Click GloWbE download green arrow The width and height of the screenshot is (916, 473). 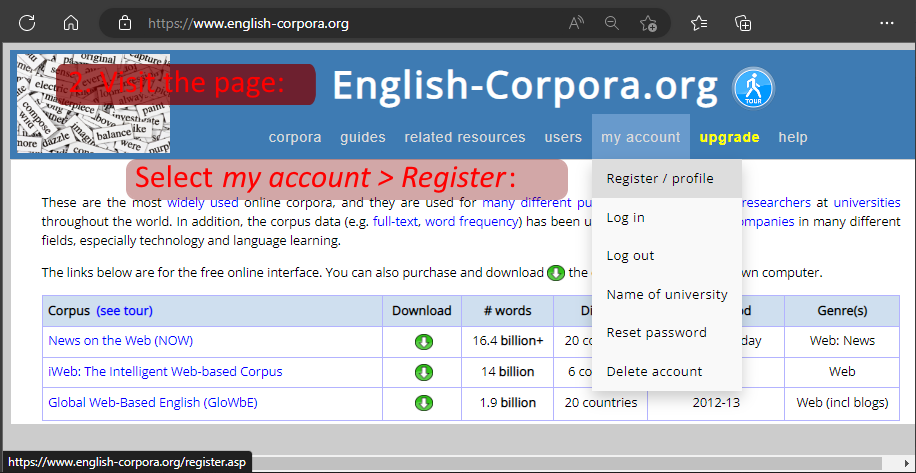424,403
